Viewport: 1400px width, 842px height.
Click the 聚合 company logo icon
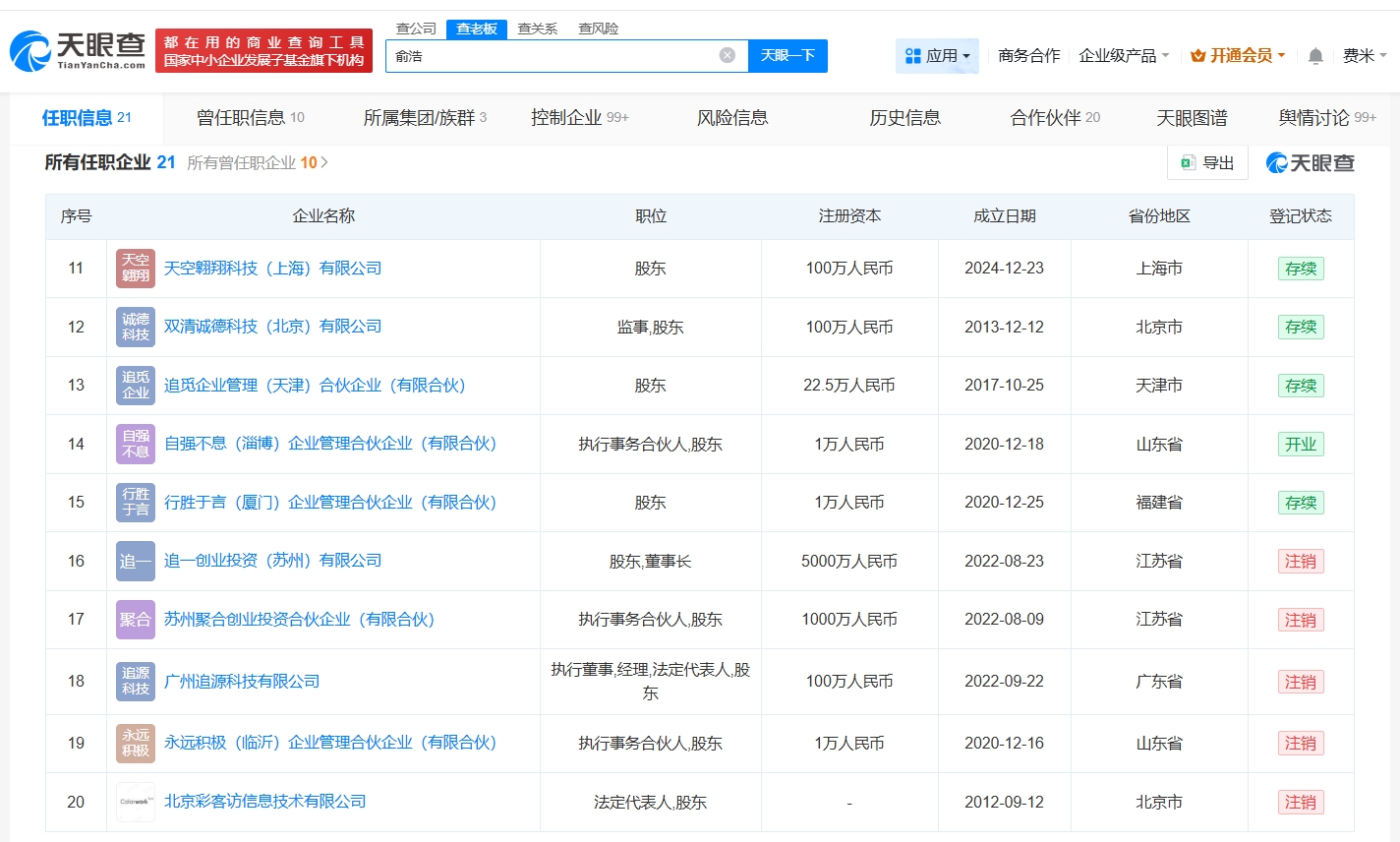136,620
